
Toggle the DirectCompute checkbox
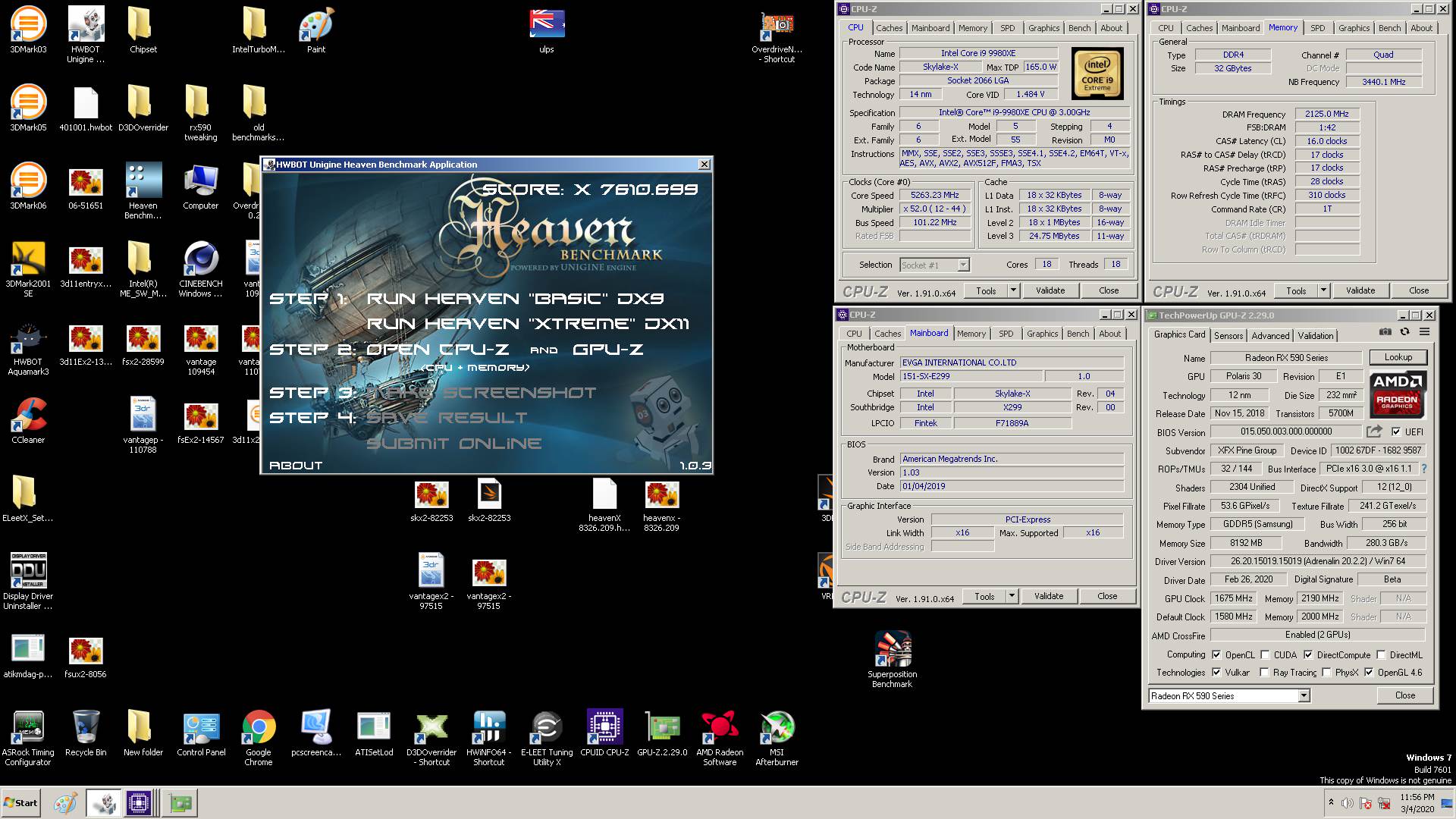1308,654
